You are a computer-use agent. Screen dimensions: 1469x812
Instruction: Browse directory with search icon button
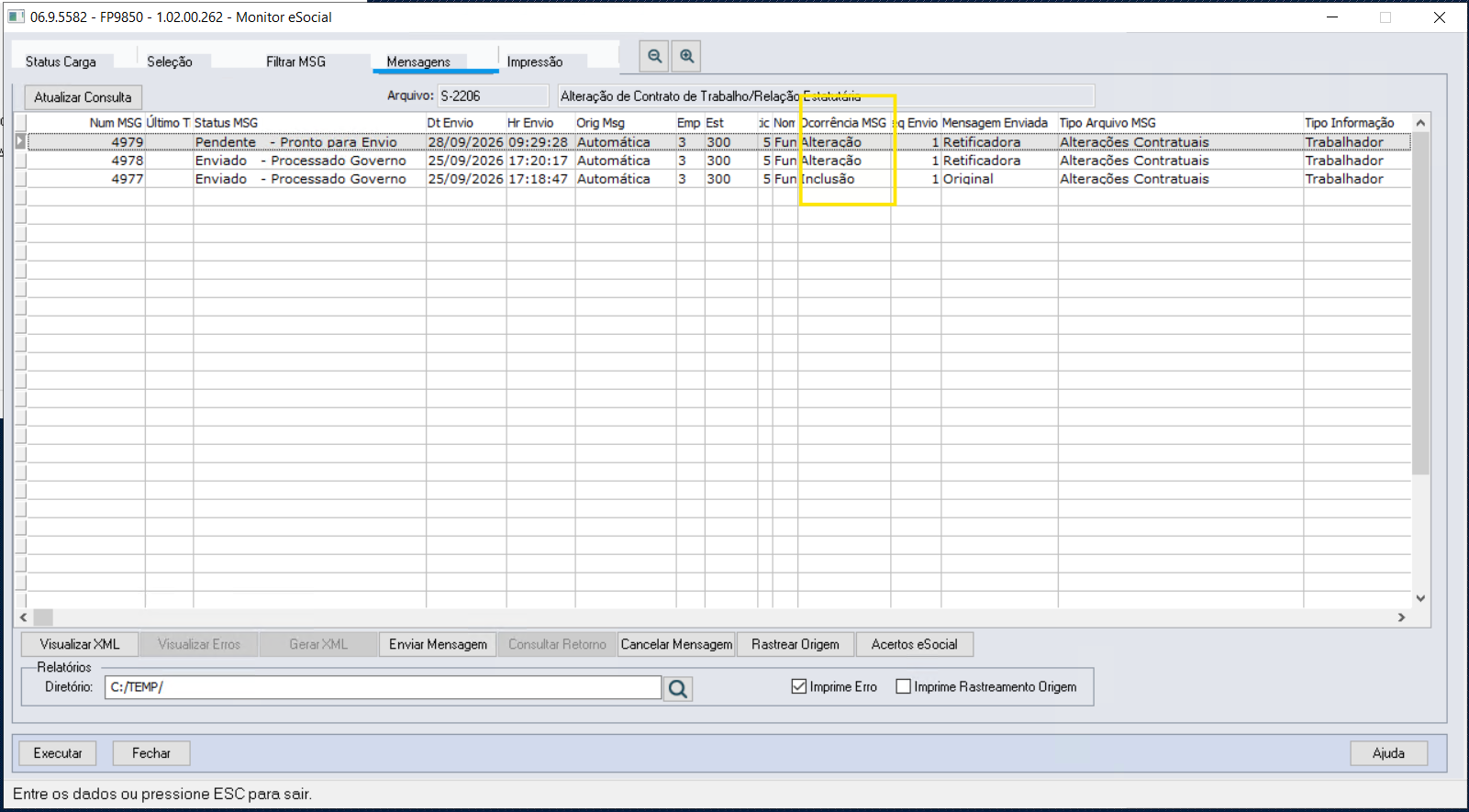[x=678, y=688]
